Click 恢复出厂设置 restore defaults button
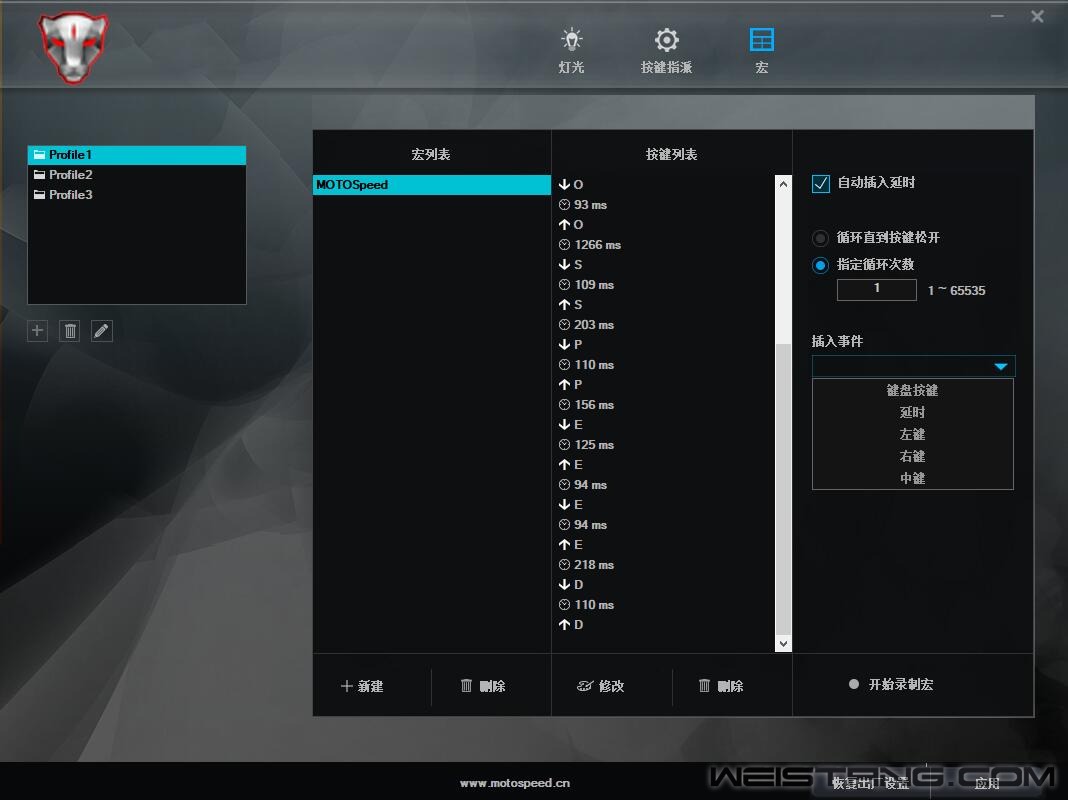The height and width of the screenshot is (800, 1068). click(x=870, y=783)
